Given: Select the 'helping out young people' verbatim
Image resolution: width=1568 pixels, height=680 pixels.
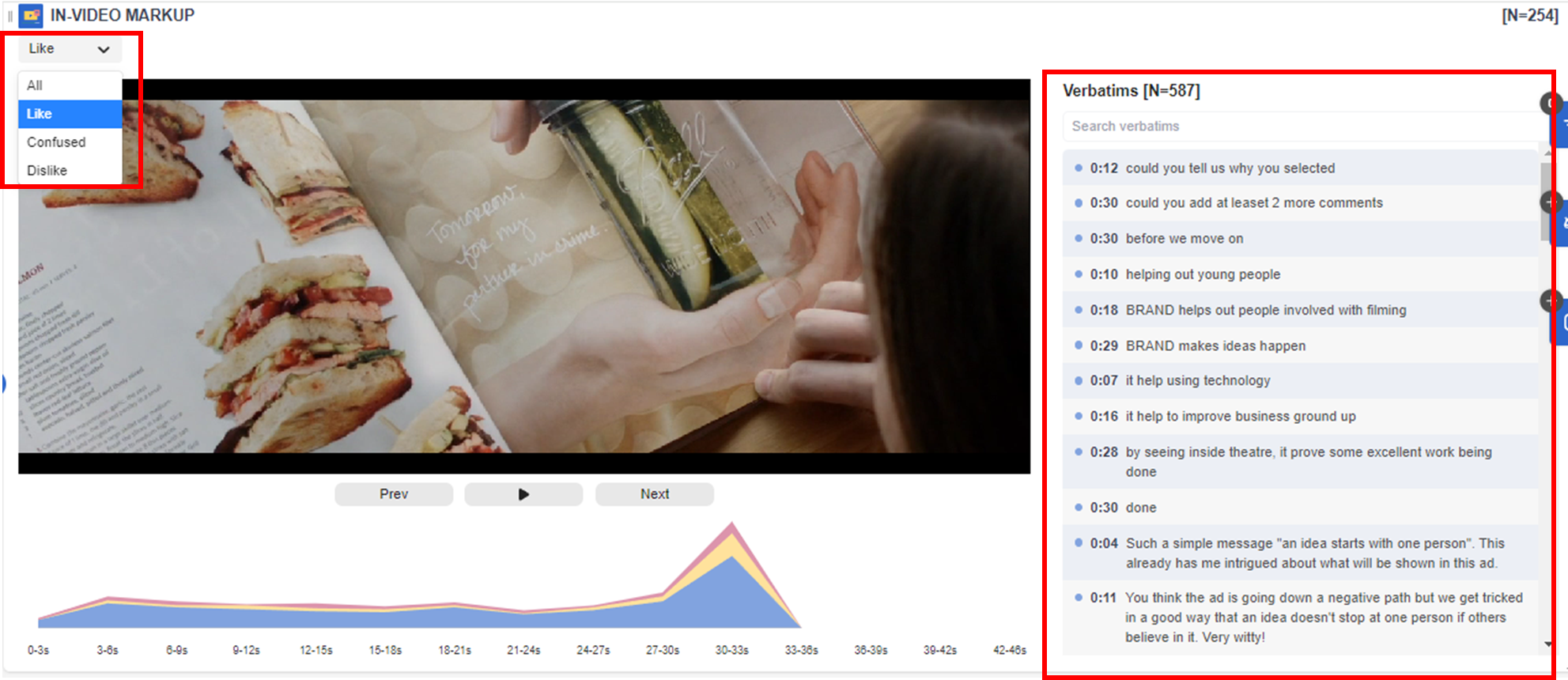Looking at the screenshot, I should coord(1301,274).
